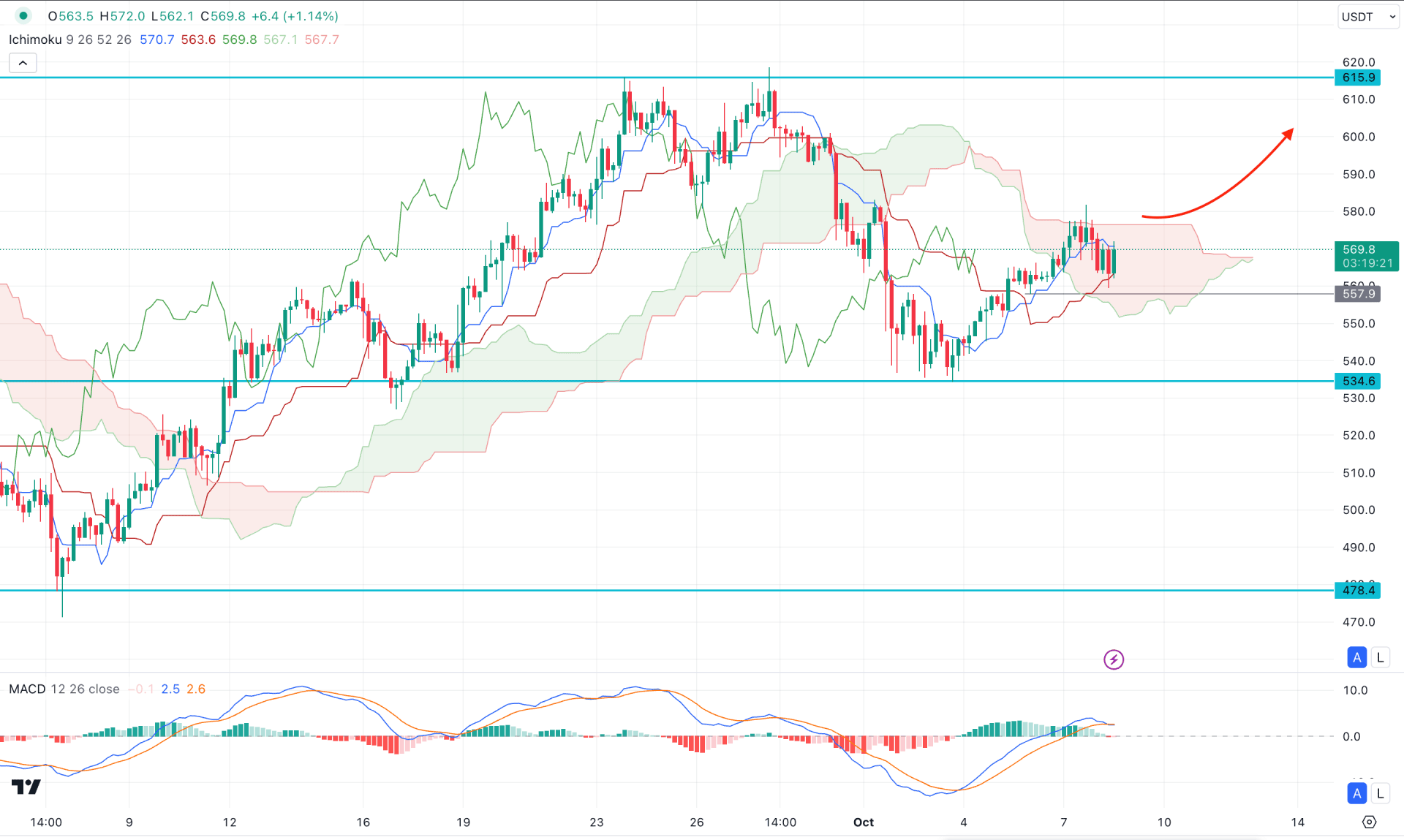Toggle log scale L on price pane
Screen dimensions: 1404x840
[x=1380, y=657]
